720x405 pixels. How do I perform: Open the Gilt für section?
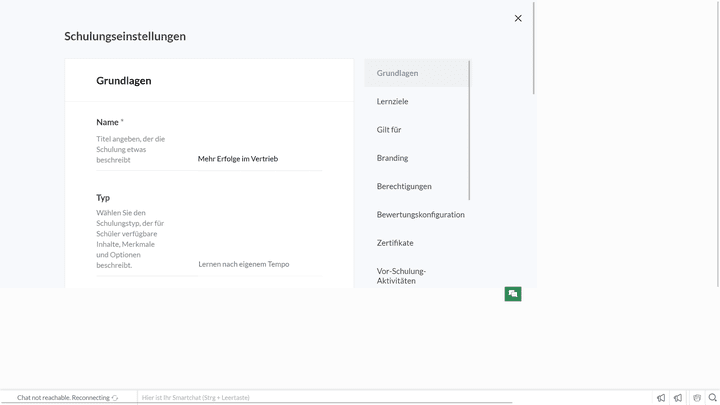389,129
